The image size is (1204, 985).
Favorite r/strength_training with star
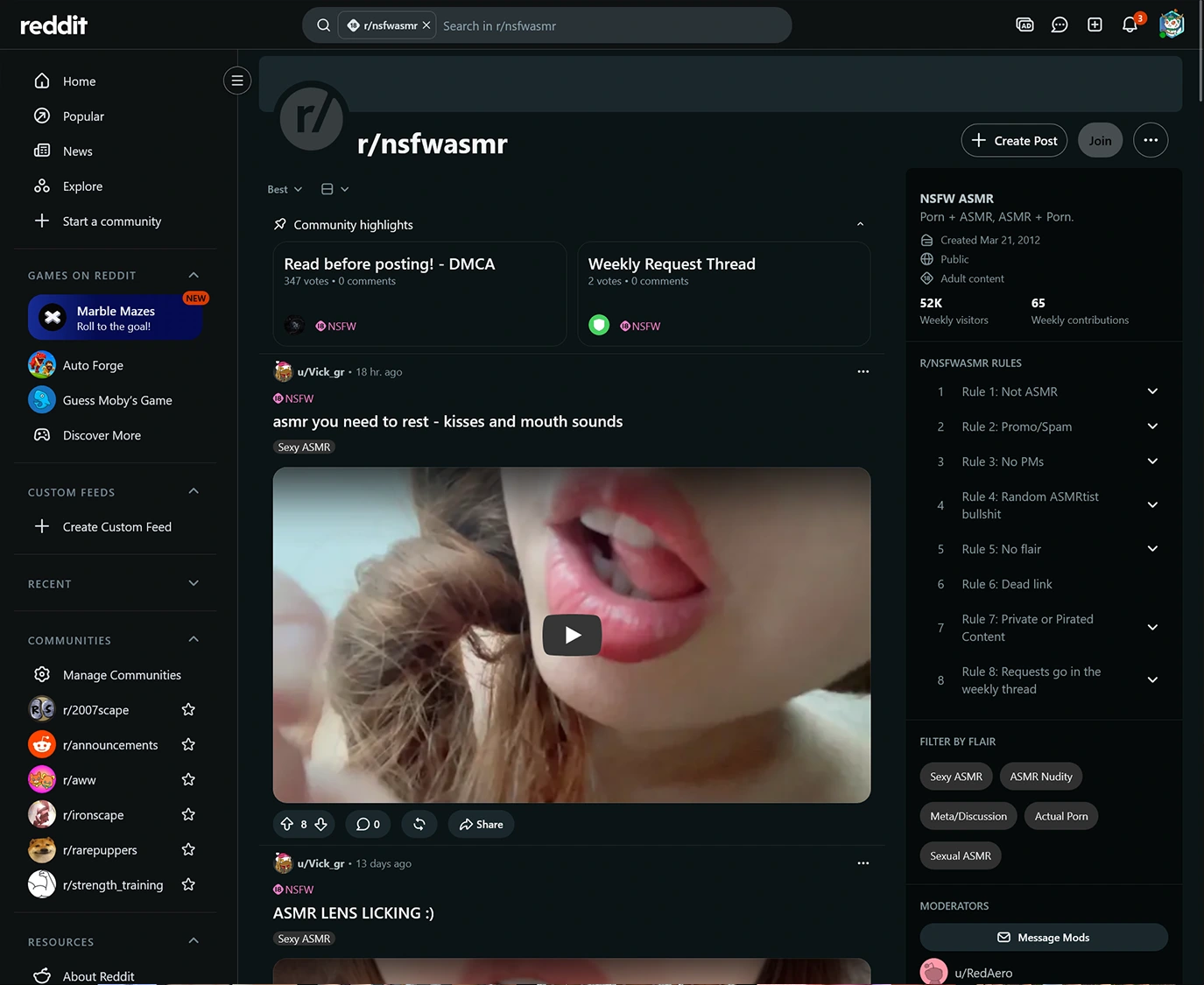[188, 884]
